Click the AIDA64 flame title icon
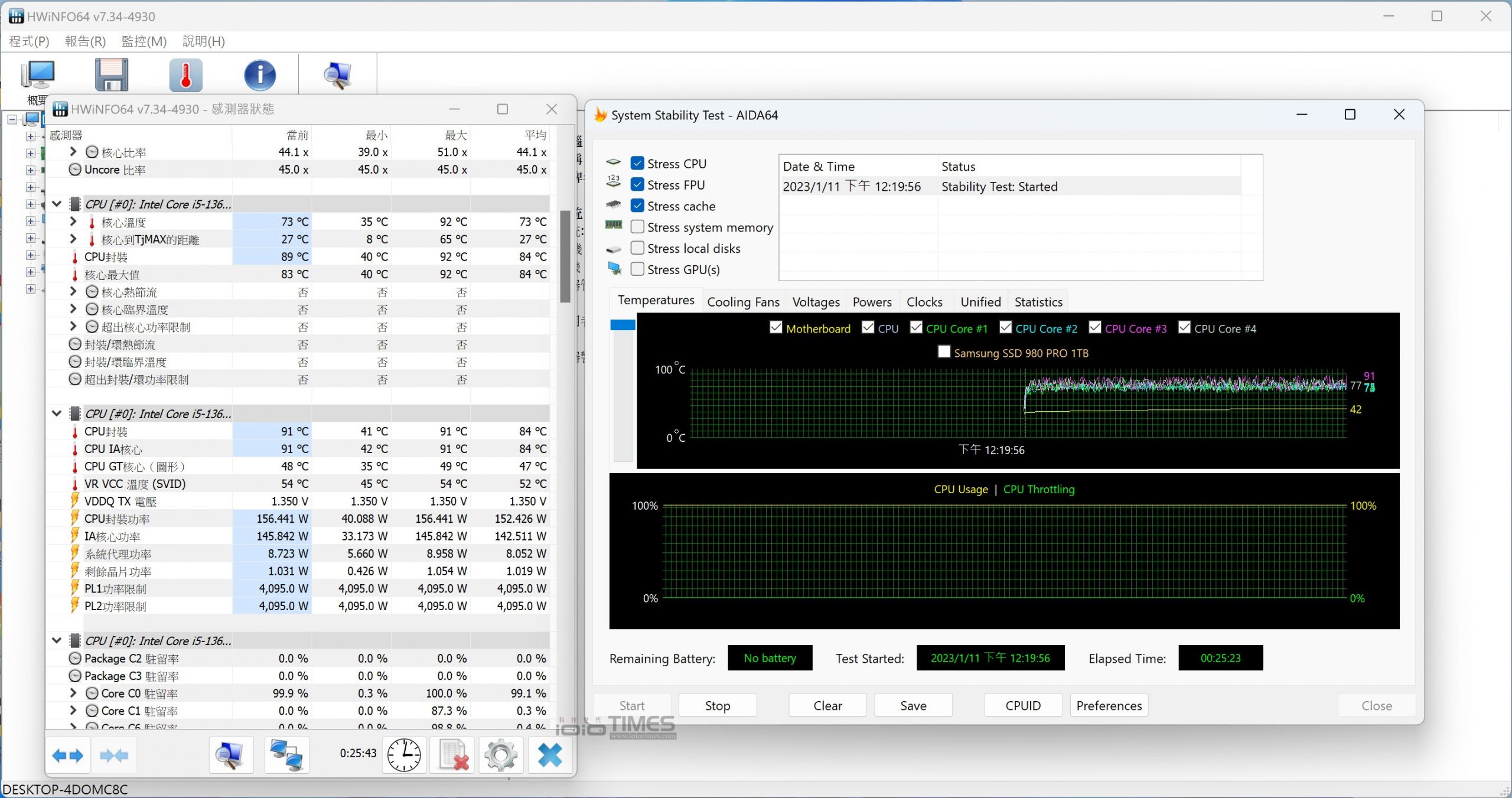 (x=601, y=115)
